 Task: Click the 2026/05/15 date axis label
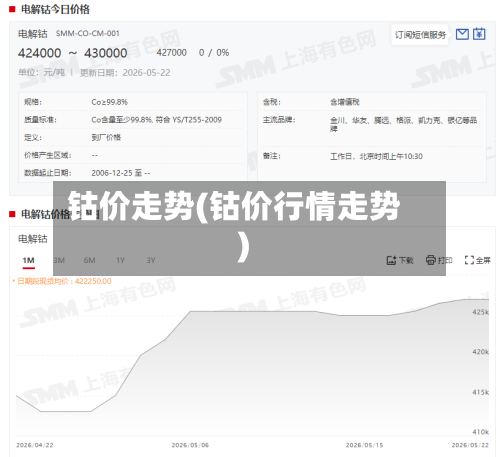(364, 445)
